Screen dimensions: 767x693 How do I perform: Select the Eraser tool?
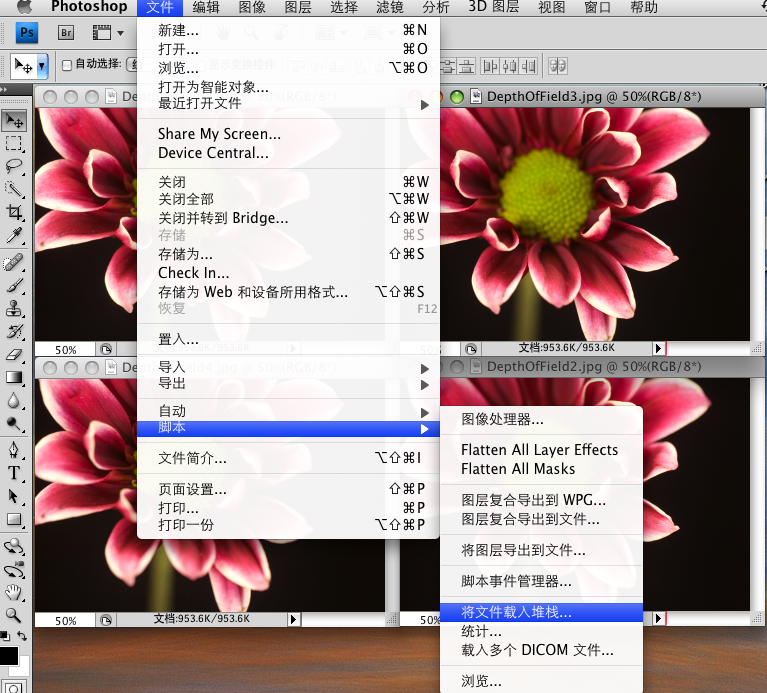coord(14,355)
